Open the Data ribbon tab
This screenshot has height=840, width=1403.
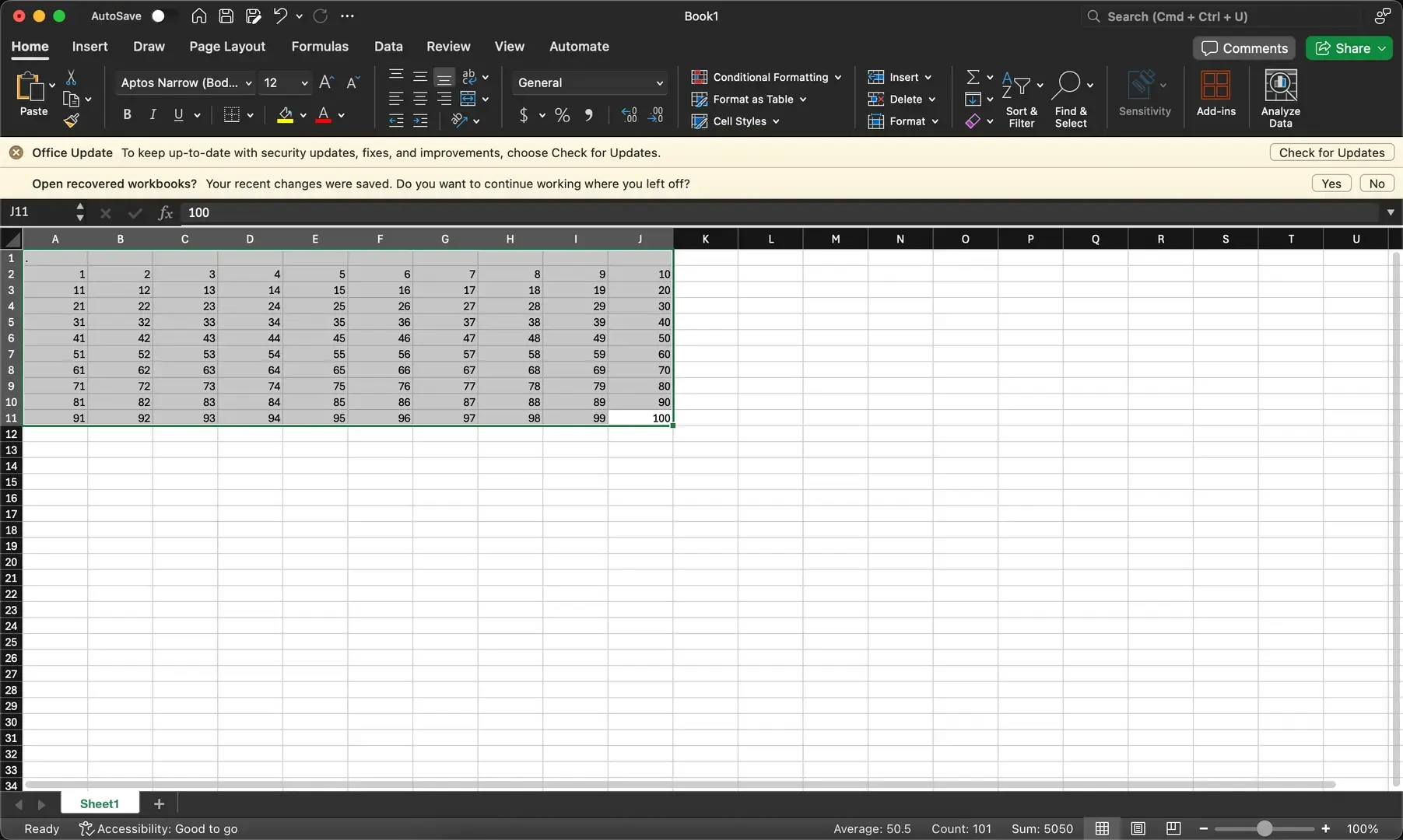point(388,47)
